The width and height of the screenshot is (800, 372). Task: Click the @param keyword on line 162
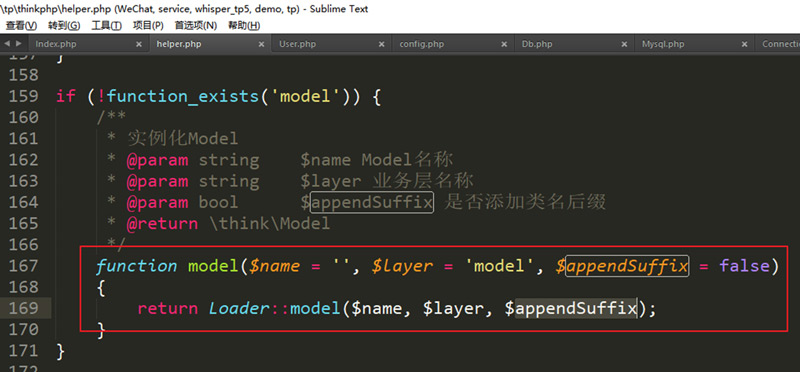(157, 160)
